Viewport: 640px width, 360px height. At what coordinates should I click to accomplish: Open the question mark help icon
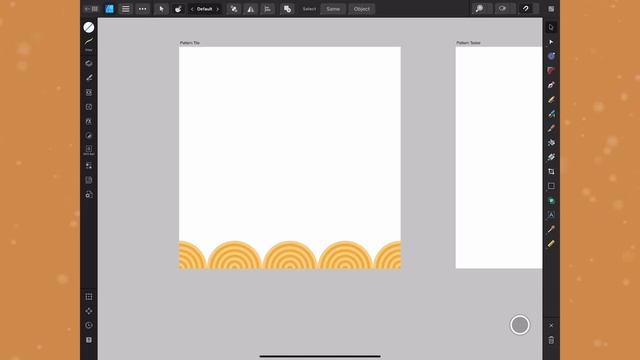(526, 9)
